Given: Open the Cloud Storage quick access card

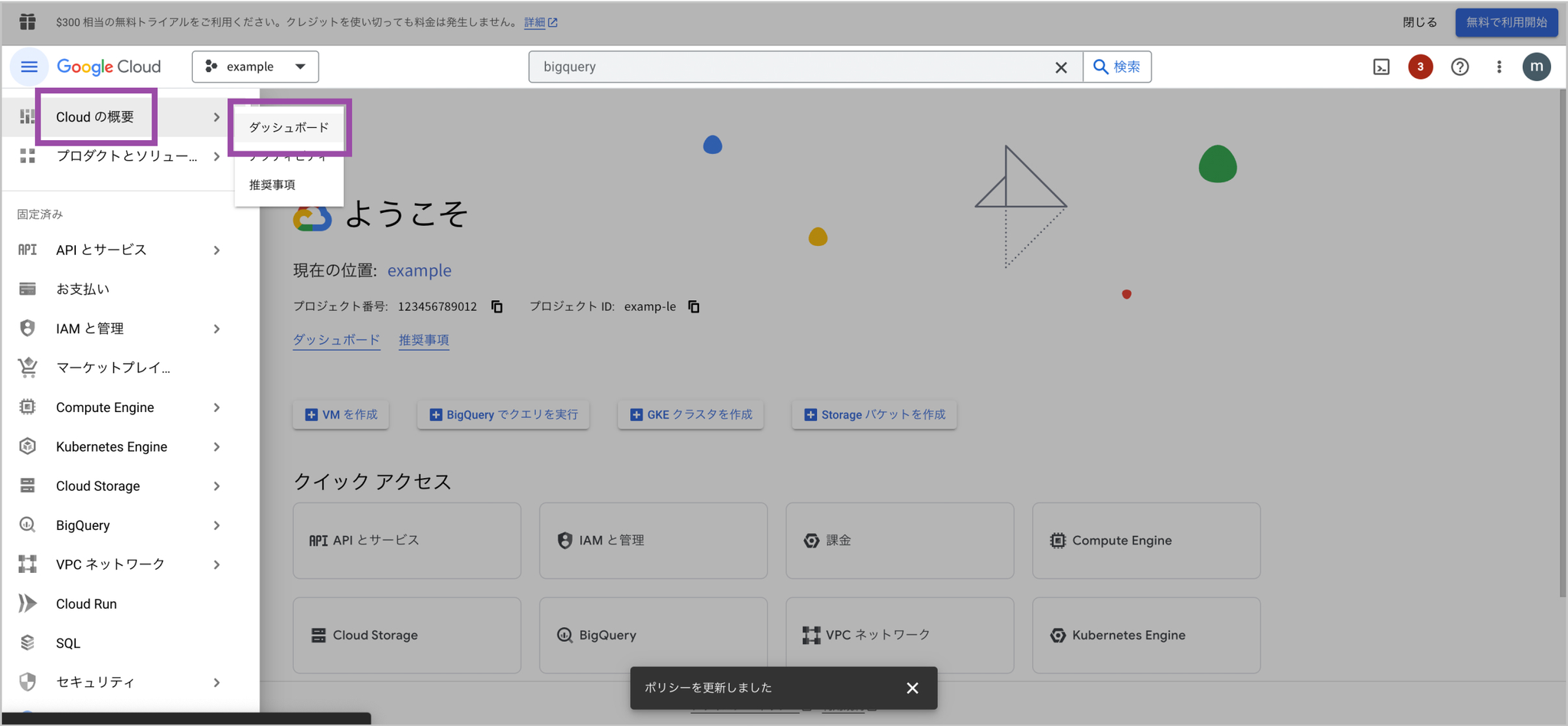Looking at the screenshot, I should pos(407,636).
